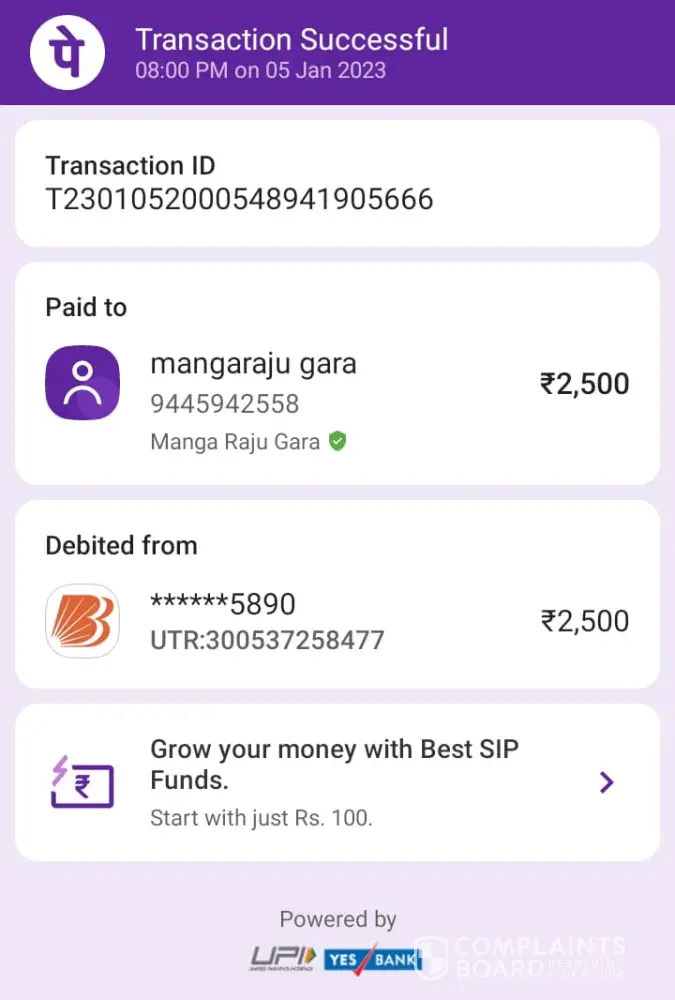The width and height of the screenshot is (675, 1000).
Task: Click the green verified shield badge
Action: 338,441
